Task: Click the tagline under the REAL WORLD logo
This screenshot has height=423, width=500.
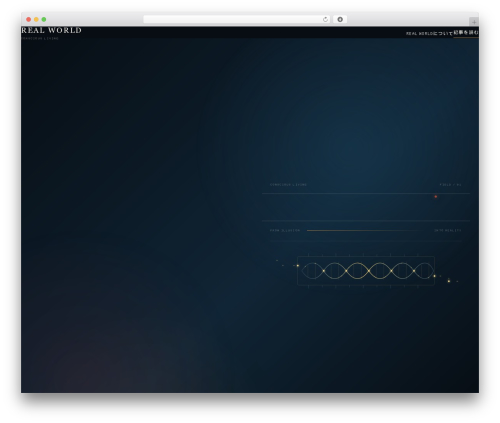Action: (40, 38)
